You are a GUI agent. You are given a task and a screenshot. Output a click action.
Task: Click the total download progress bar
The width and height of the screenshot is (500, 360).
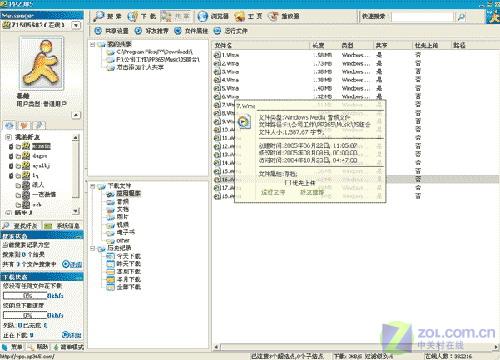25,315
